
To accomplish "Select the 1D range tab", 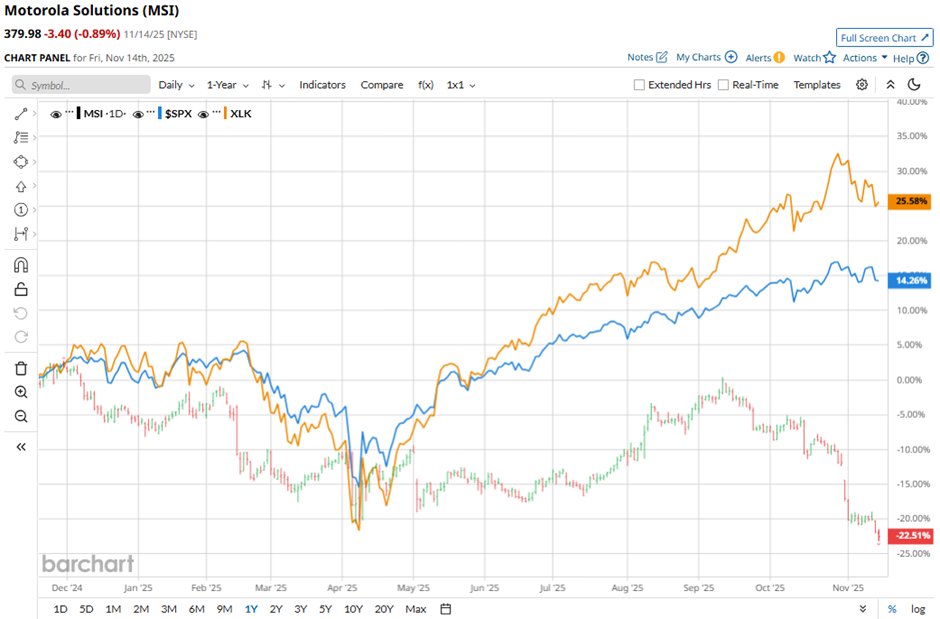I will click(x=61, y=609).
